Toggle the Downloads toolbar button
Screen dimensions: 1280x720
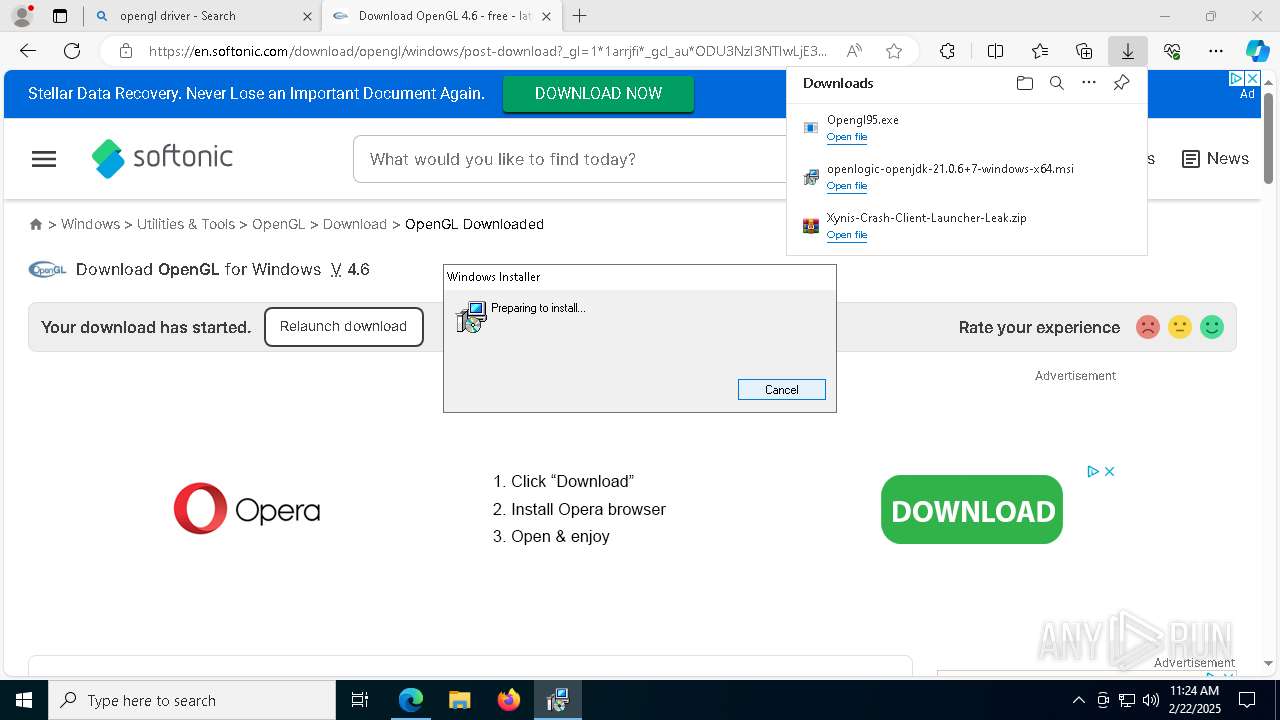point(1127,51)
